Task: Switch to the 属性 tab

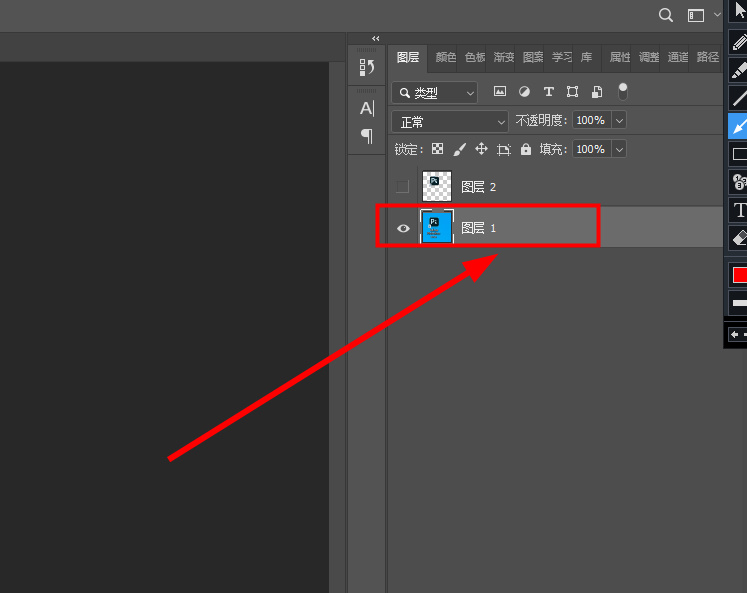Action: tap(620, 58)
